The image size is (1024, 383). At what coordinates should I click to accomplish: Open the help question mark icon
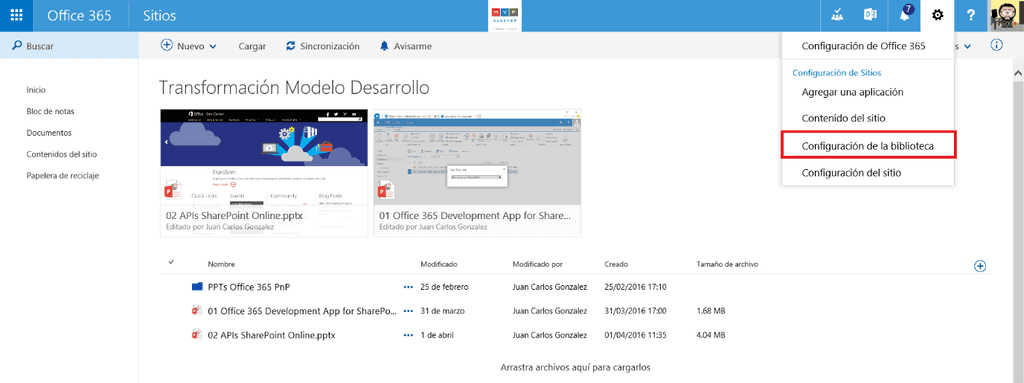coord(970,15)
